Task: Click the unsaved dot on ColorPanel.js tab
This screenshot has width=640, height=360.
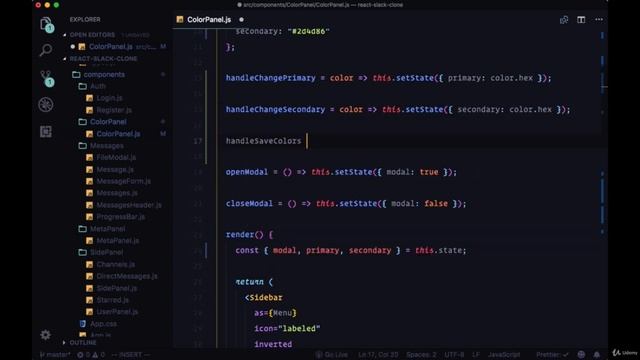Action: (x=241, y=20)
